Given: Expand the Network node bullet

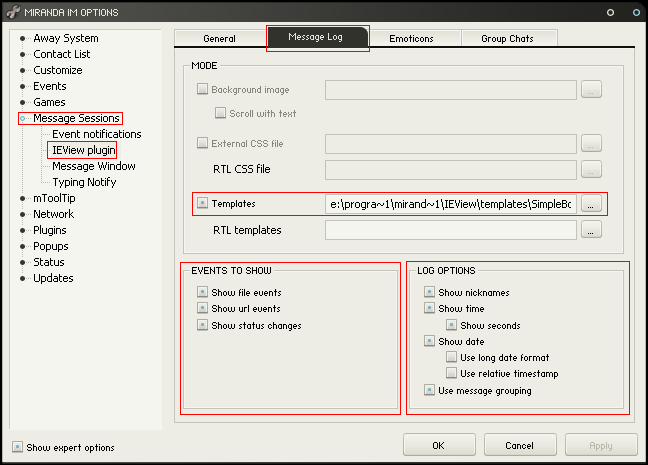Looking at the screenshot, I should click(x=23, y=215).
